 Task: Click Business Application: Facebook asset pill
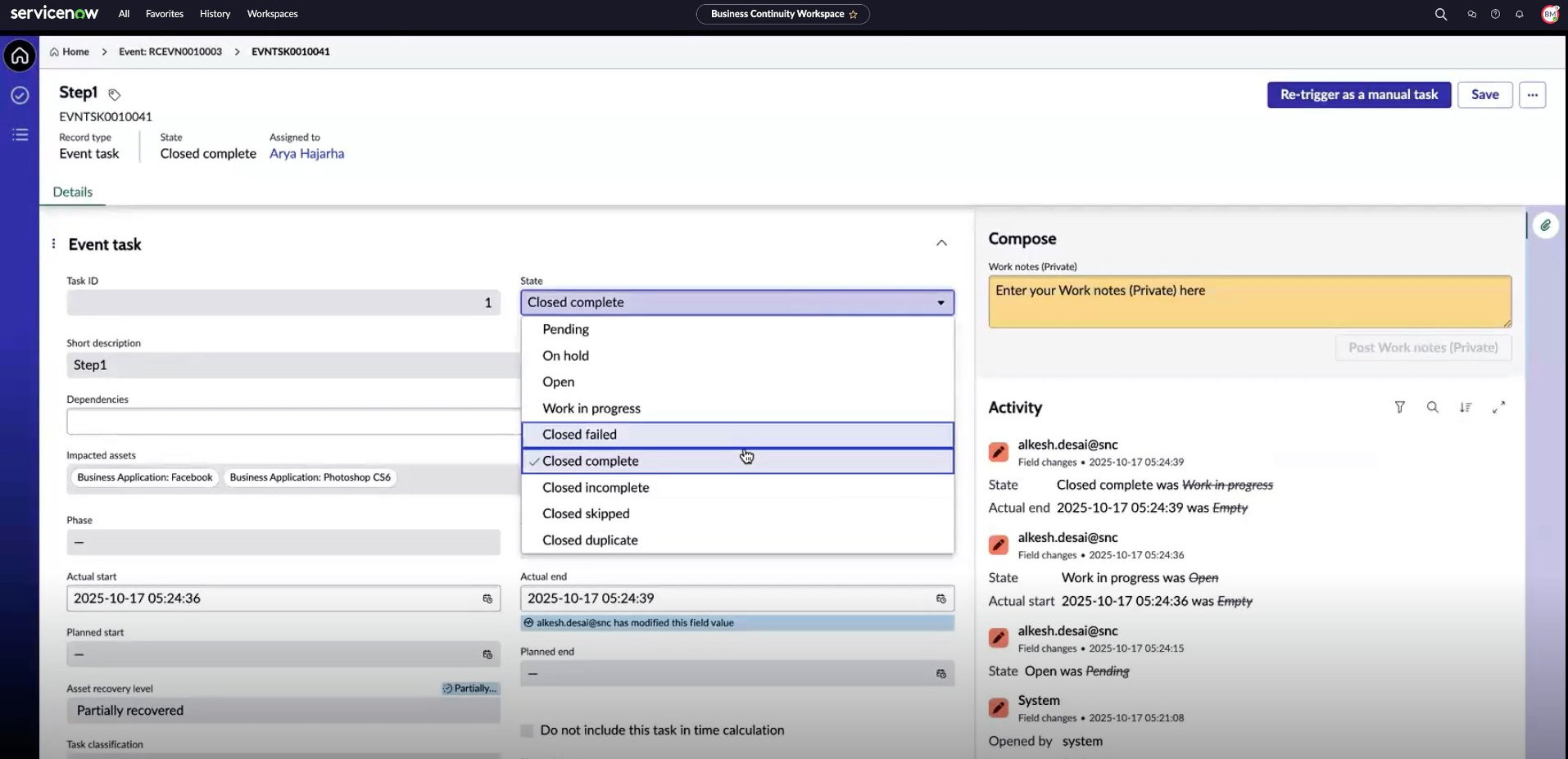point(145,477)
